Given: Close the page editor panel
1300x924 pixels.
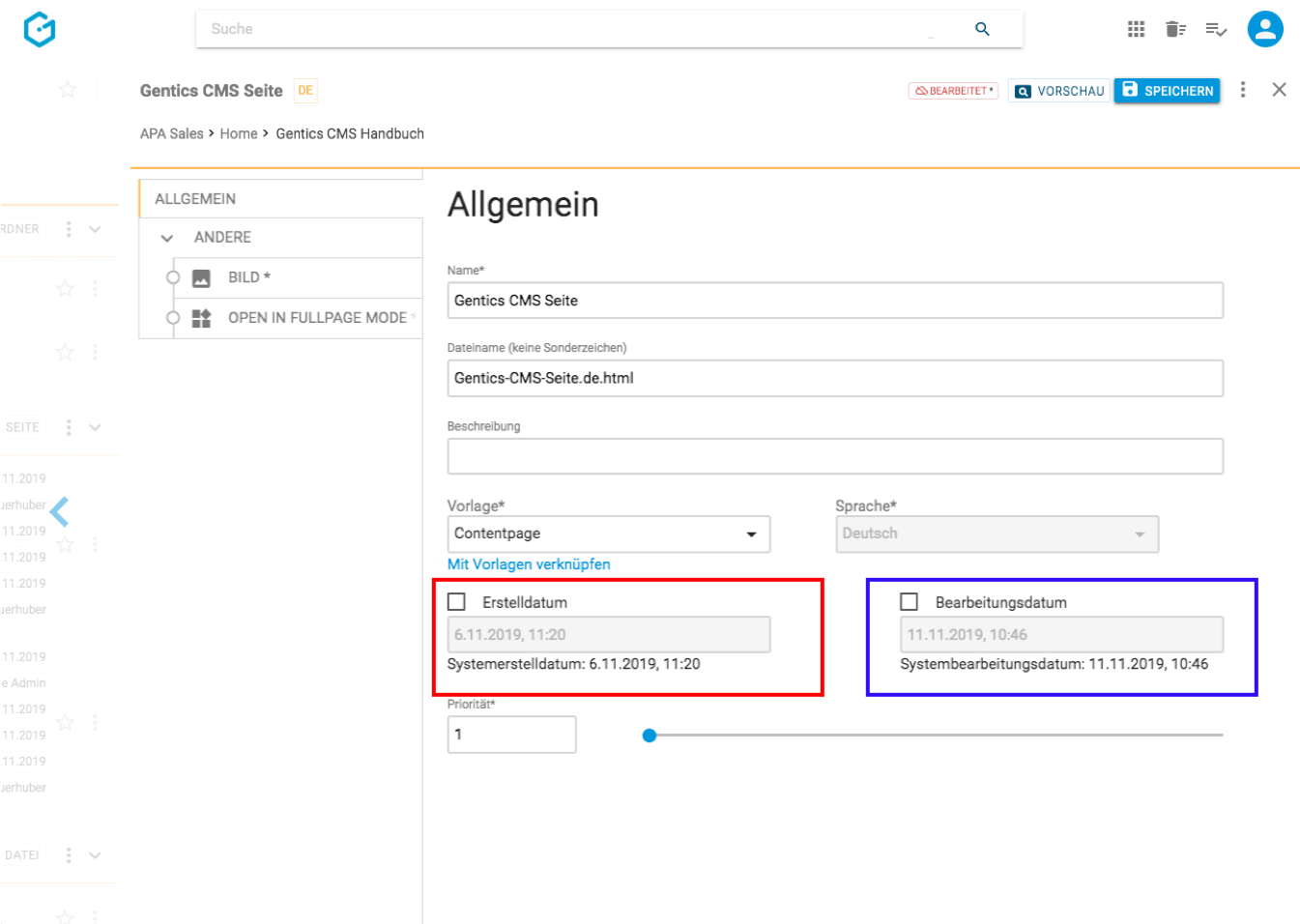Looking at the screenshot, I should pos(1279,90).
